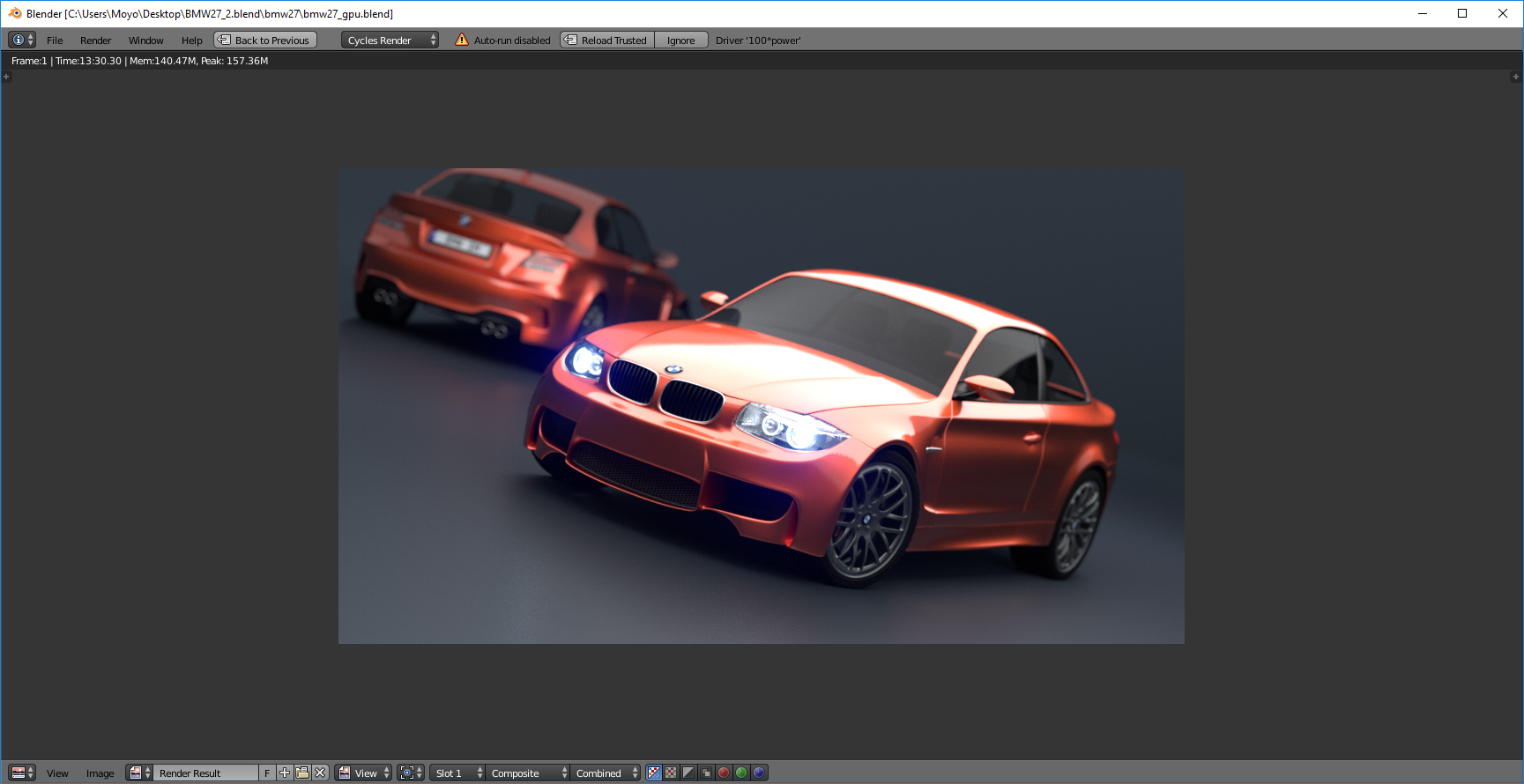Viewport: 1524px width, 784px height.
Task: Click the Ignore button
Action: click(680, 40)
